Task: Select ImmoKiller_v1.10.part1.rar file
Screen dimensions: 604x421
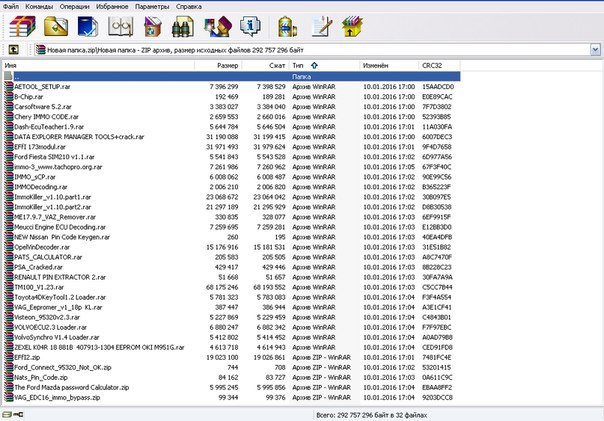Action: [x=52, y=197]
